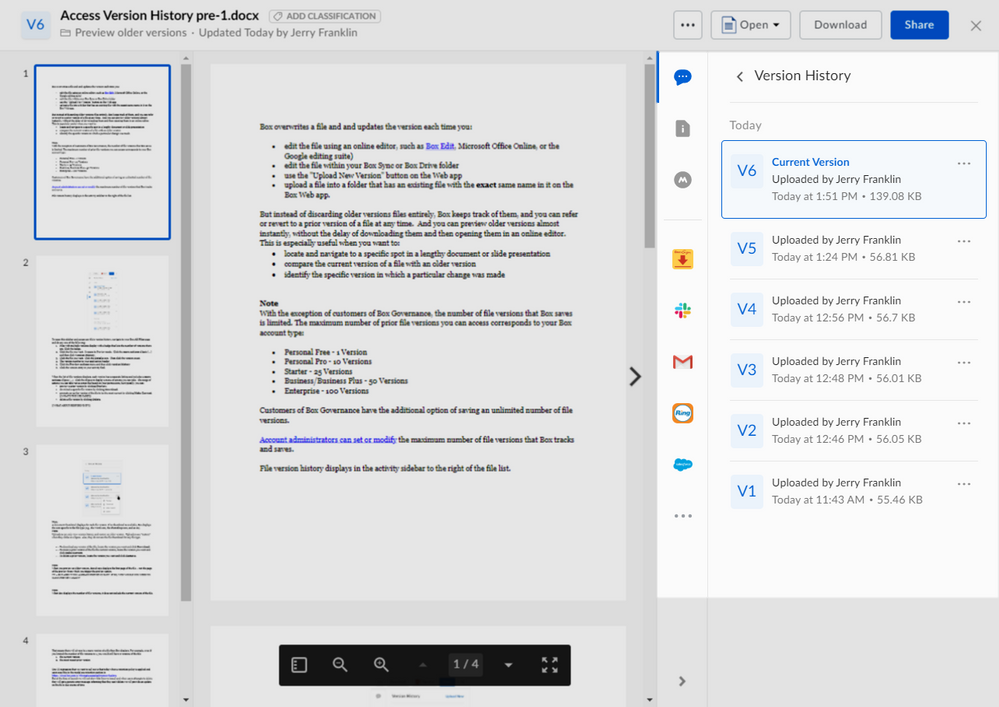Click the thumbnail list scroll-up arrow
The image size is (999, 707).
[186, 58]
